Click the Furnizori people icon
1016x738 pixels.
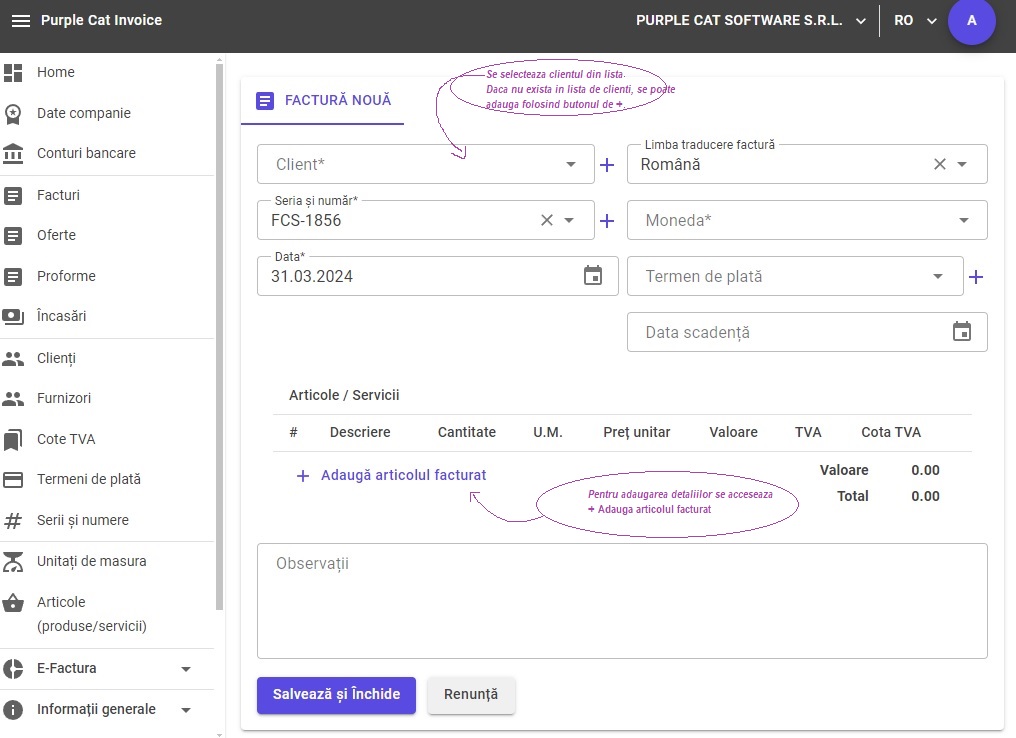tap(13, 398)
